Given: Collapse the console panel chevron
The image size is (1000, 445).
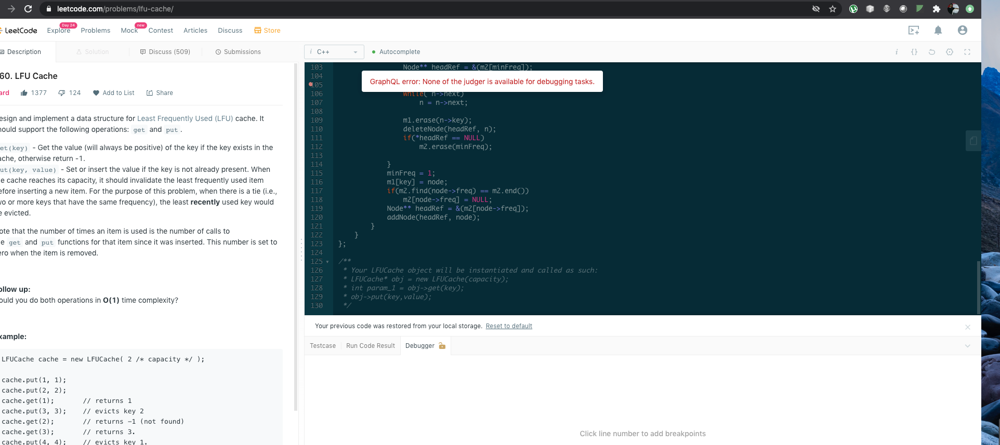Looking at the screenshot, I should click(x=967, y=346).
